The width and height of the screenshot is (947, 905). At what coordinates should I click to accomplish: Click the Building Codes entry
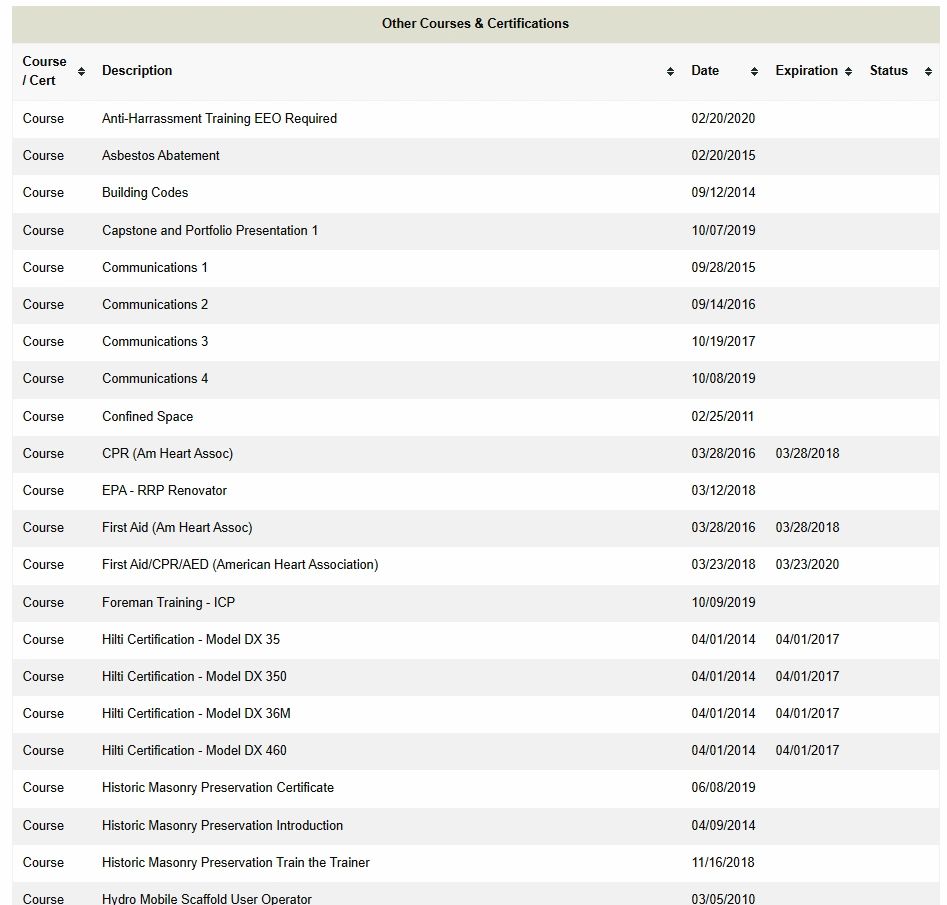click(145, 193)
